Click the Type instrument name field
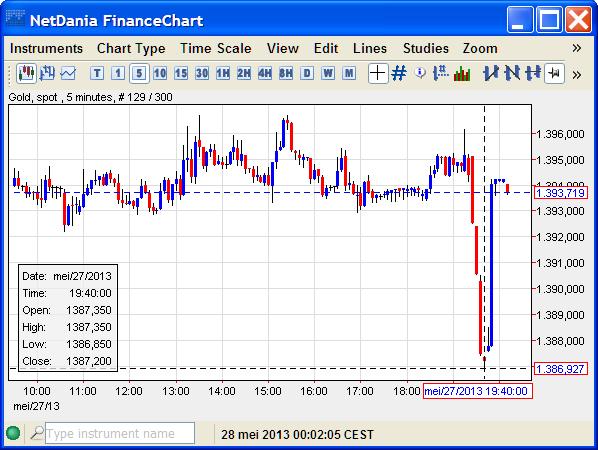Screen dimensions: 598x450 pos(120,433)
